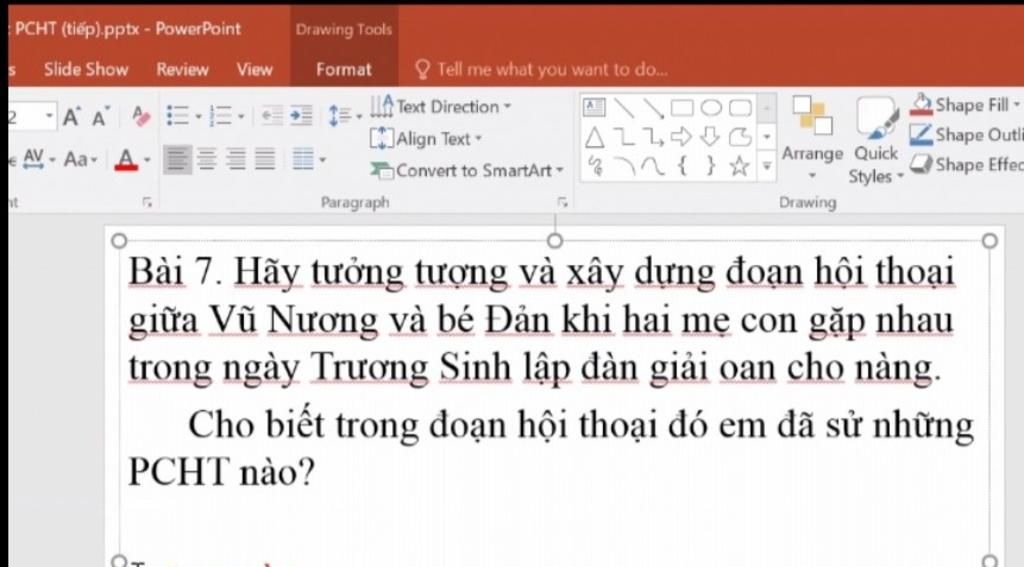The image size is (1024, 567).
Task: Open the Change Case Aa menu
Action: click(81, 159)
